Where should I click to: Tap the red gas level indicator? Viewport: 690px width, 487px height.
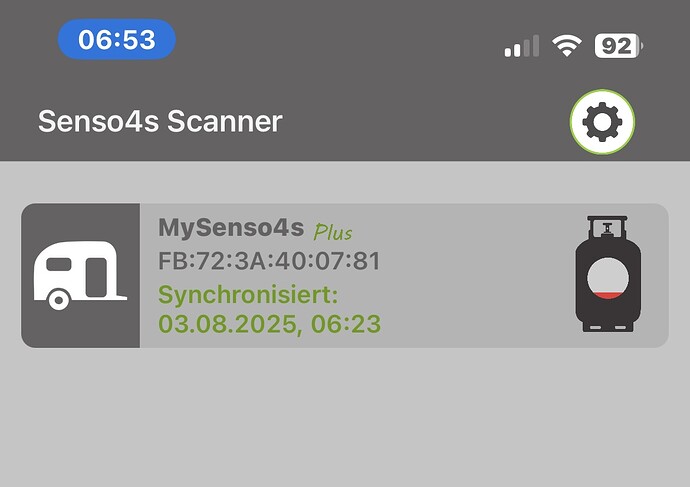pos(608,294)
